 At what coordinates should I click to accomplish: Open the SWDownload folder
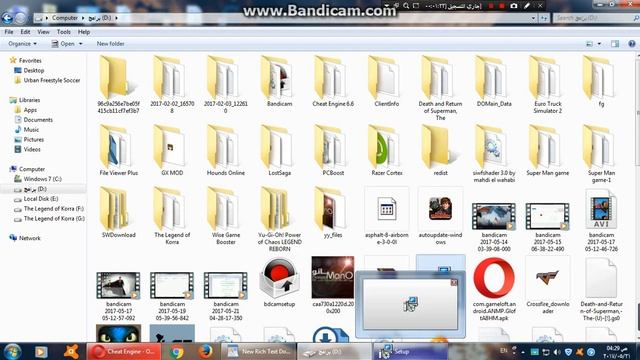119,213
